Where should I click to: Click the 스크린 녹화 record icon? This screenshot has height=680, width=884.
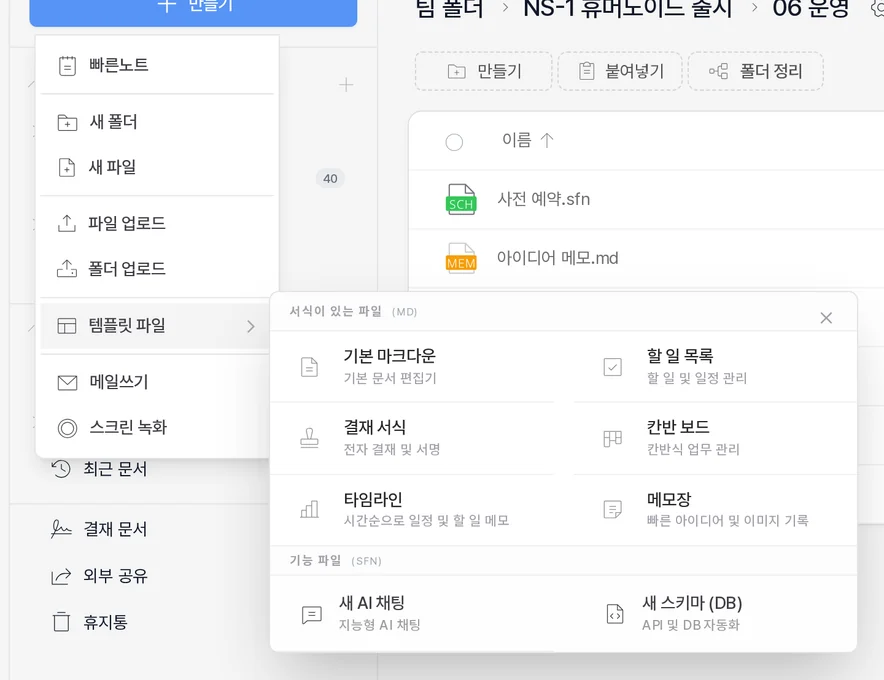coord(67,428)
